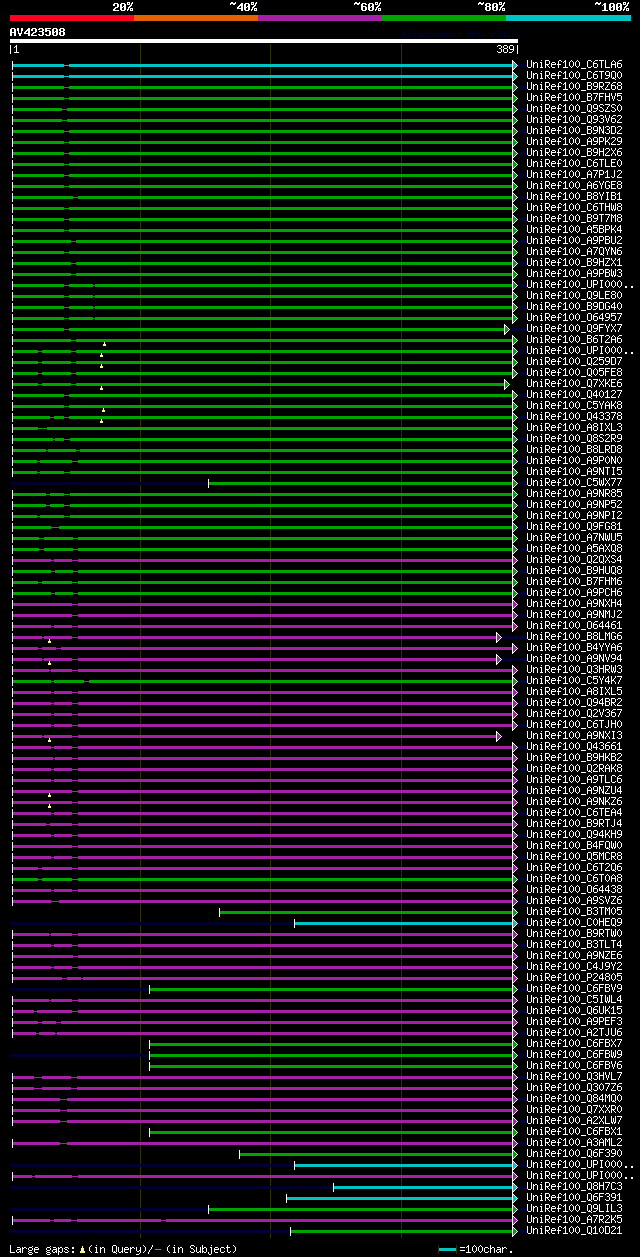Screen dimensions: 640x1257
Task: Click hit label UniRef100_A9NXH4
Action: [x=574, y=603]
